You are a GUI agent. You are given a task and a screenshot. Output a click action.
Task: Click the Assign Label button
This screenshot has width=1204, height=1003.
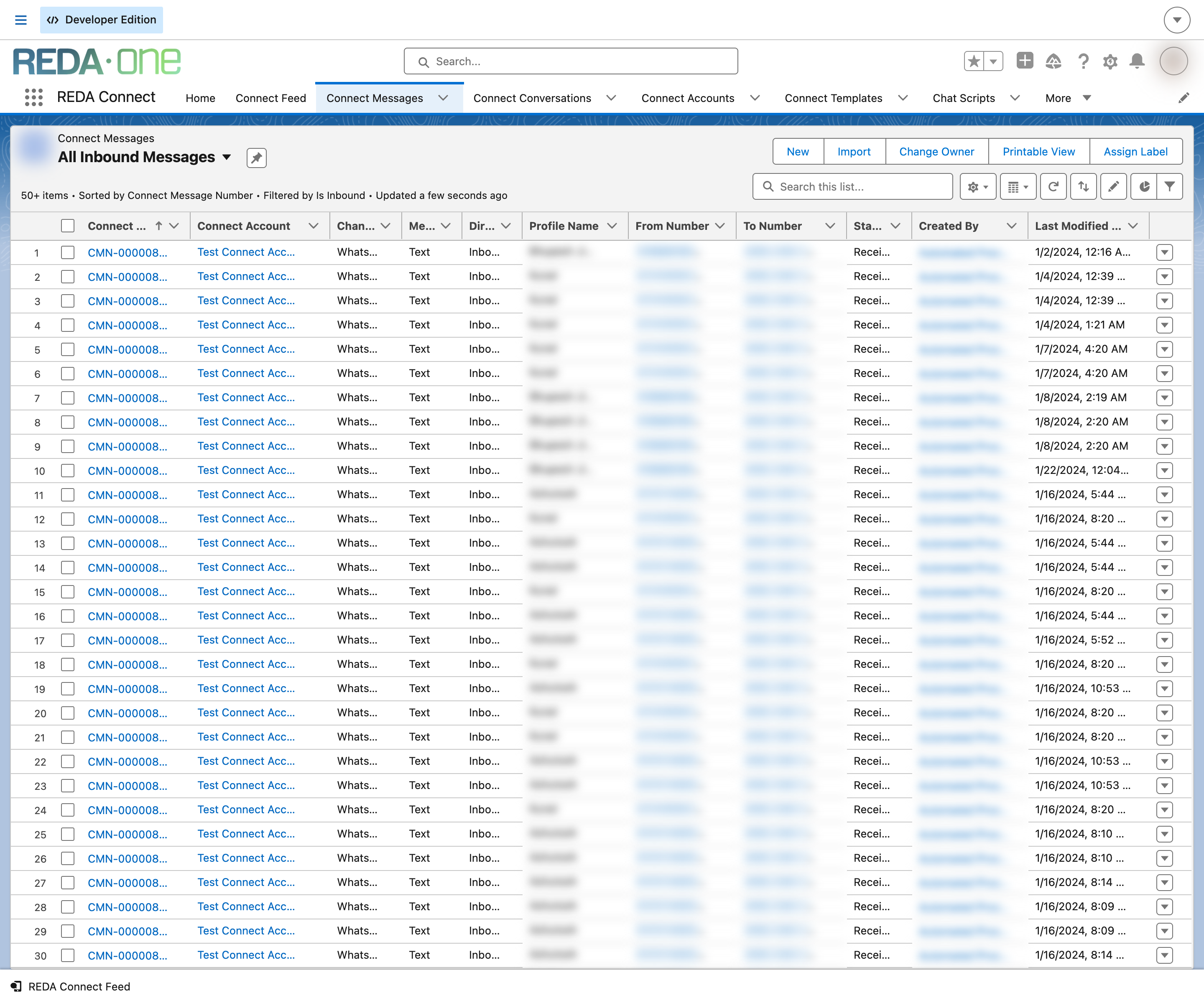(x=1135, y=152)
